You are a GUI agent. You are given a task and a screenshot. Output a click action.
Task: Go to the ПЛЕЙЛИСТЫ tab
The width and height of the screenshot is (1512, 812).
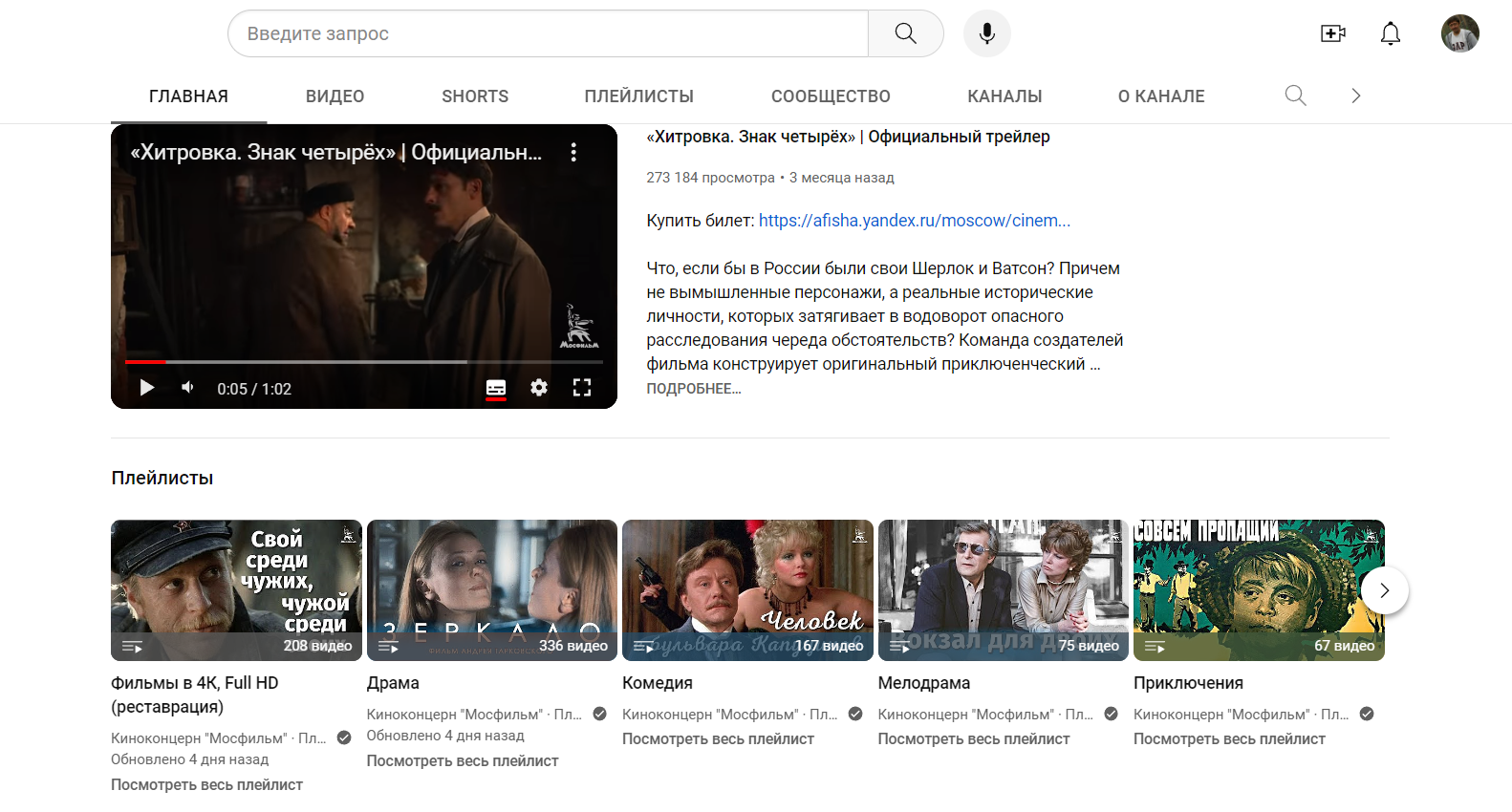click(638, 96)
